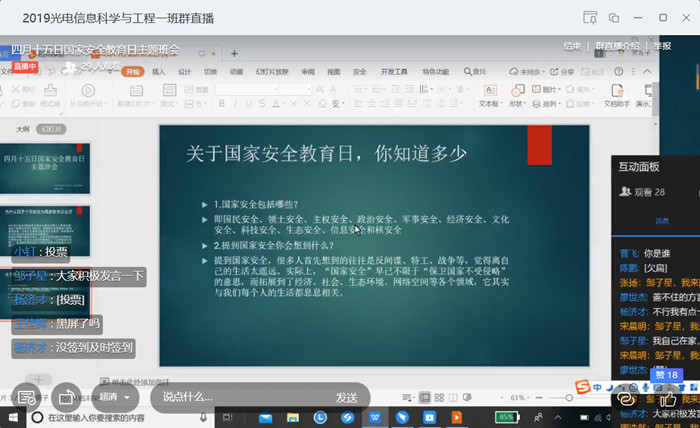
Task: Switch to 大纲 outline pane tab
Action: coord(22,129)
